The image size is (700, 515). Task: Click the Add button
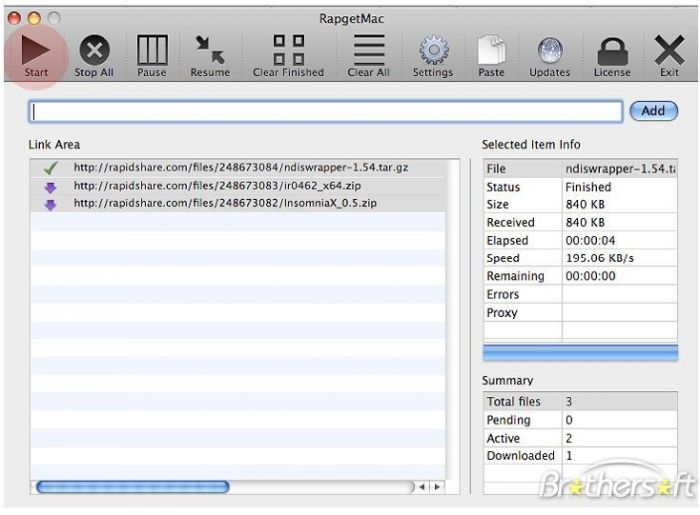(x=654, y=111)
